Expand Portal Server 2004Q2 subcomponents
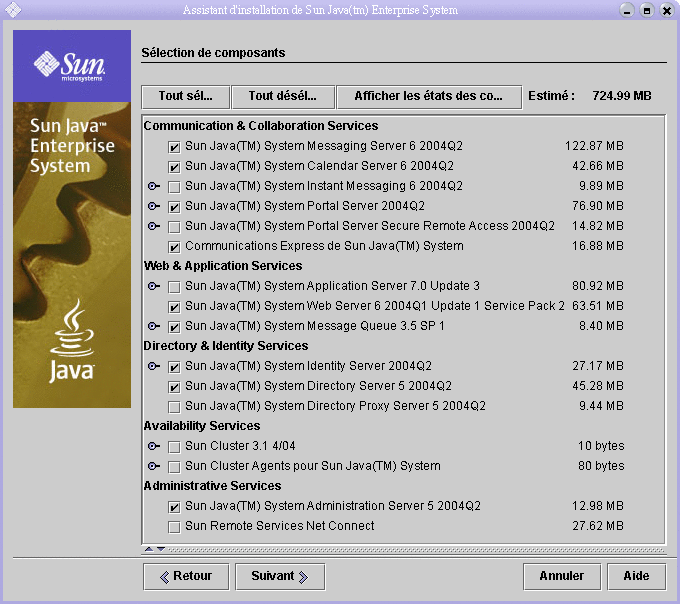This screenshot has width=680, height=604. (154, 206)
